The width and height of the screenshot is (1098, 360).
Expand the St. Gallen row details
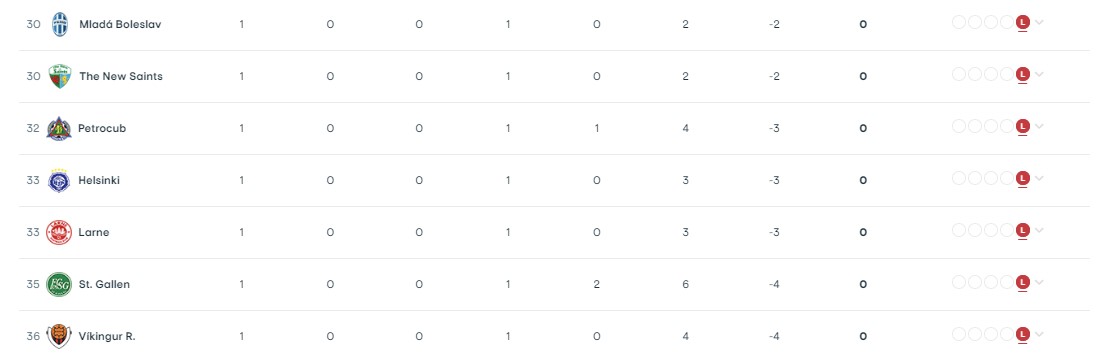coord(1039,282)
